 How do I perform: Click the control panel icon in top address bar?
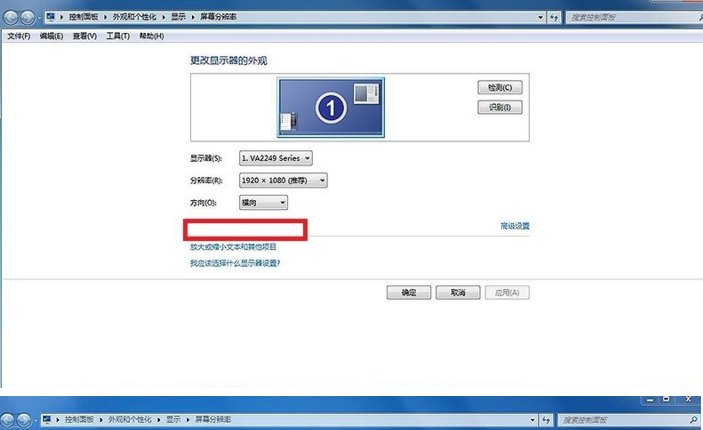(x=50, y=18)
